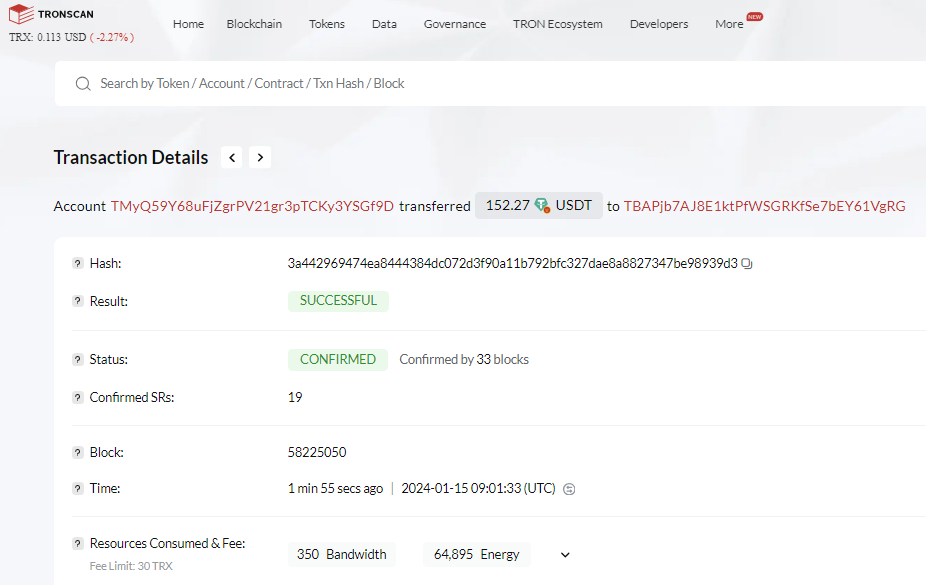This screenshot has height=585, width=926.
Task: Click the help icon beside Block
Action: click(78, 452)
